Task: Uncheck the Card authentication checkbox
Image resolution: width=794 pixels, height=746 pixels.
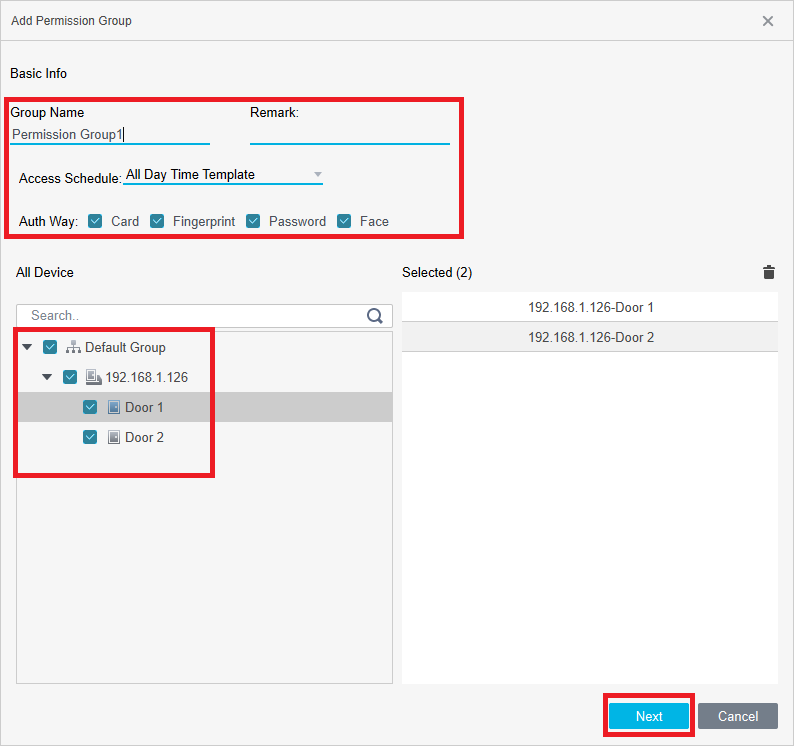Action: pos(95,221)
